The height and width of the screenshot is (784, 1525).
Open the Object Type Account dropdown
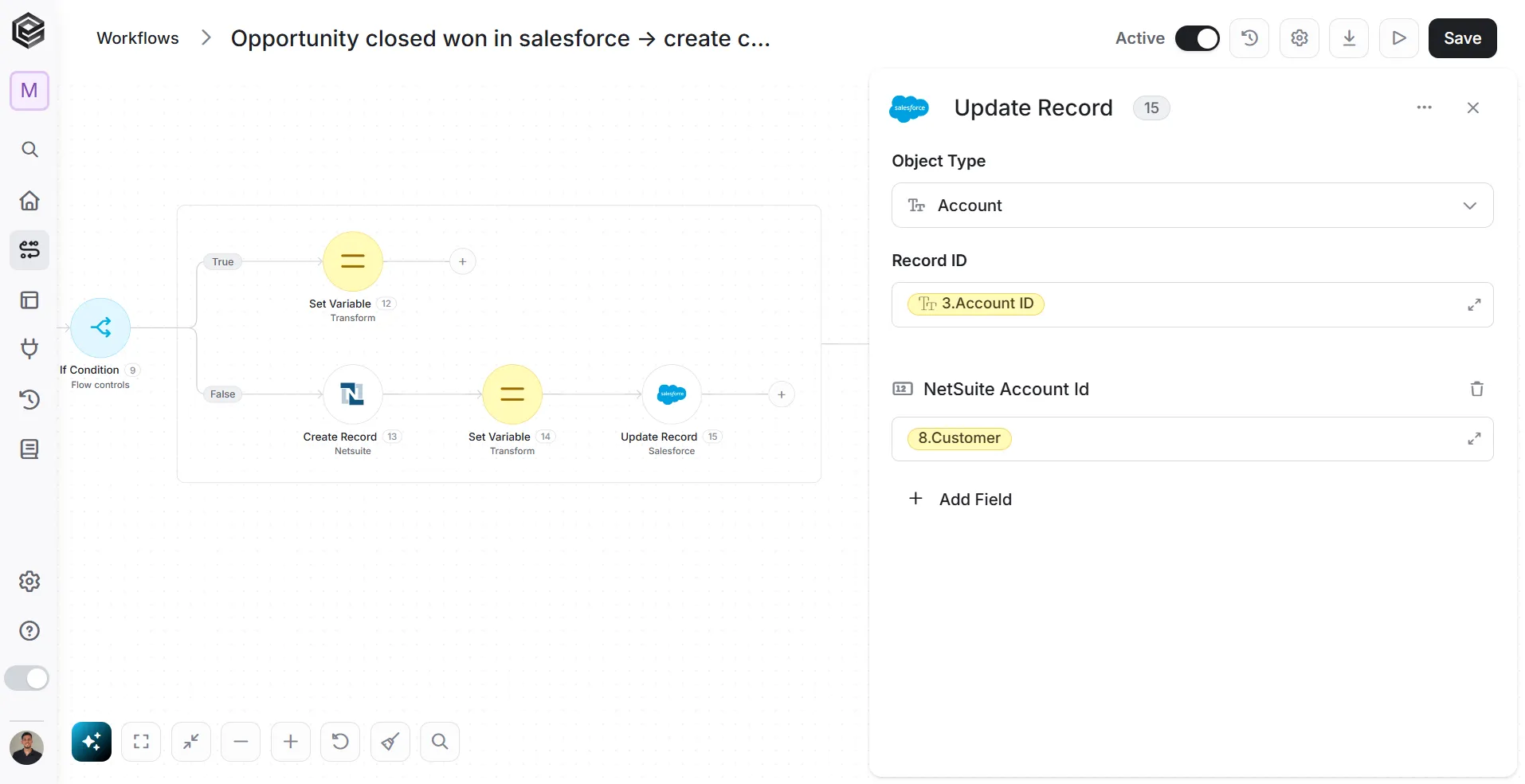click(1192, 206)
